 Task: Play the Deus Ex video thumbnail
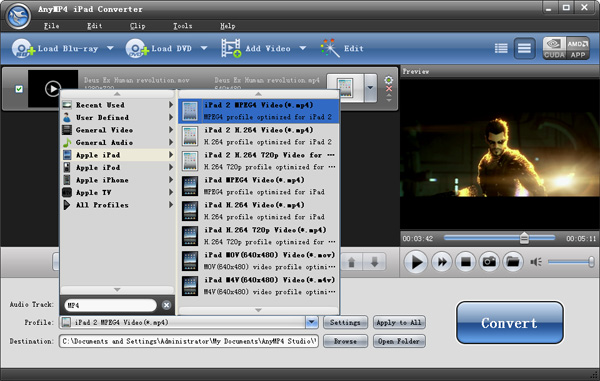(53, 88)
